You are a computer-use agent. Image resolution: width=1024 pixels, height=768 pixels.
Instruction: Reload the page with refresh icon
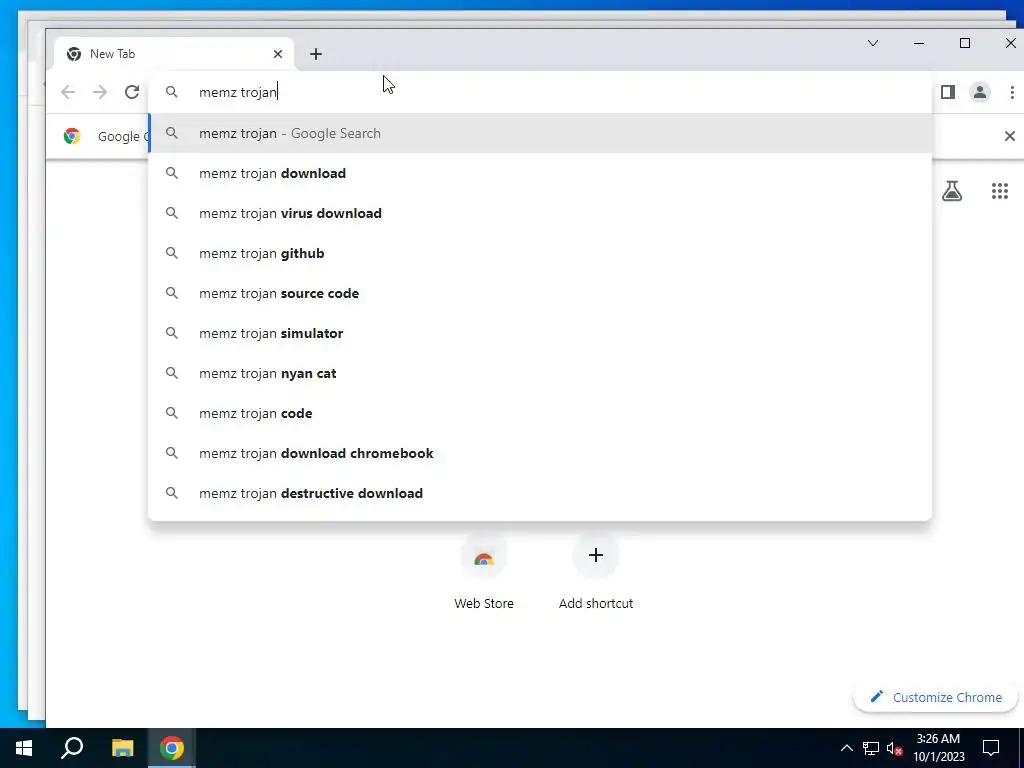(132, 92)
